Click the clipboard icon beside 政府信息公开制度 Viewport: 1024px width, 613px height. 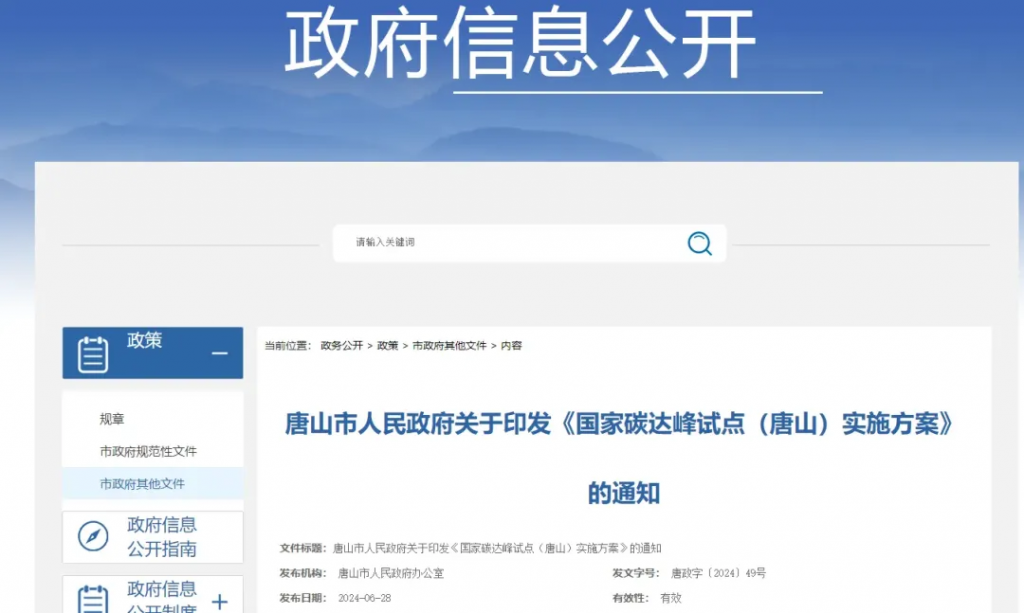(93, 599)
